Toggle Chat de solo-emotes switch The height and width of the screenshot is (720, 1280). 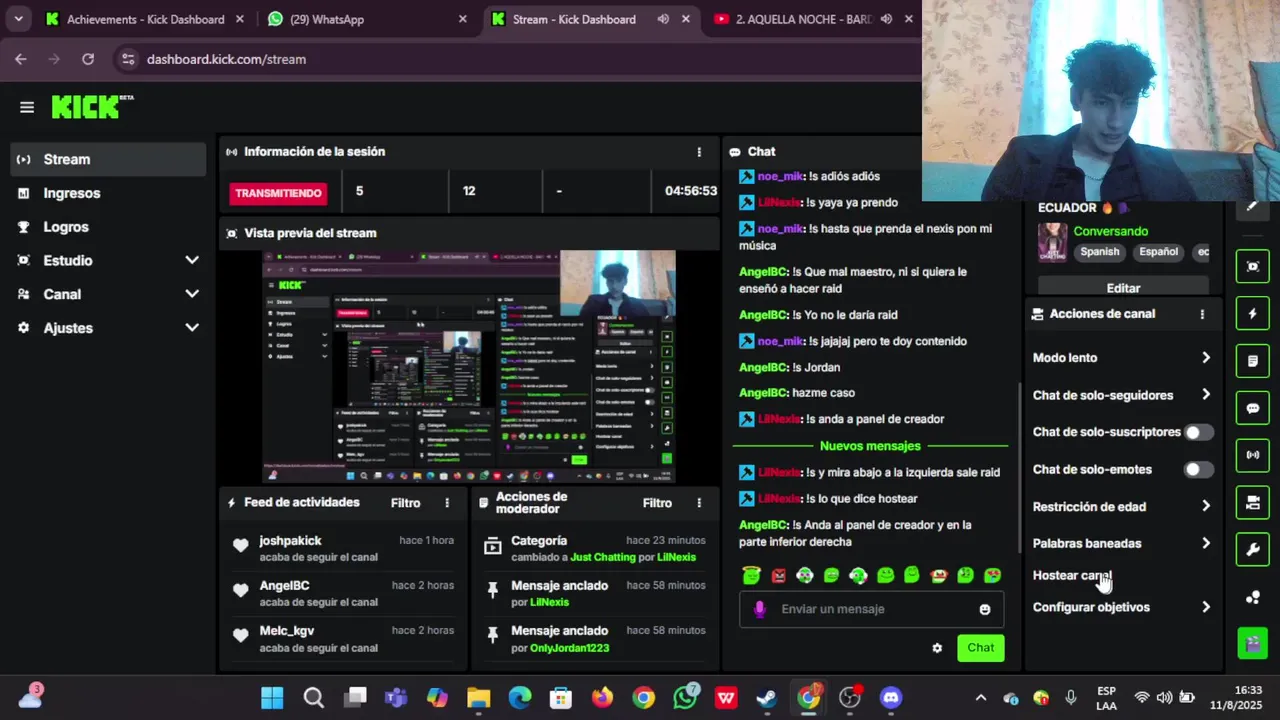pos(1198,469)
